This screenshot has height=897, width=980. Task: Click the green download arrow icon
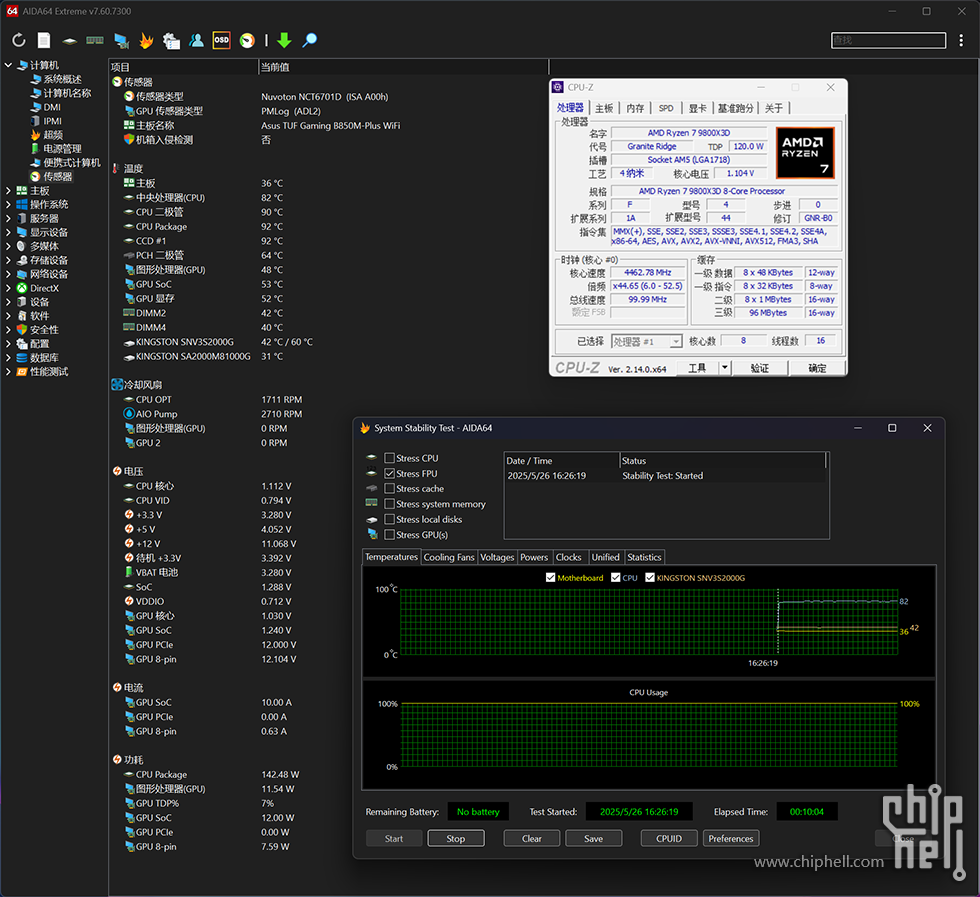pyautogui.click(x=284, y=41)
